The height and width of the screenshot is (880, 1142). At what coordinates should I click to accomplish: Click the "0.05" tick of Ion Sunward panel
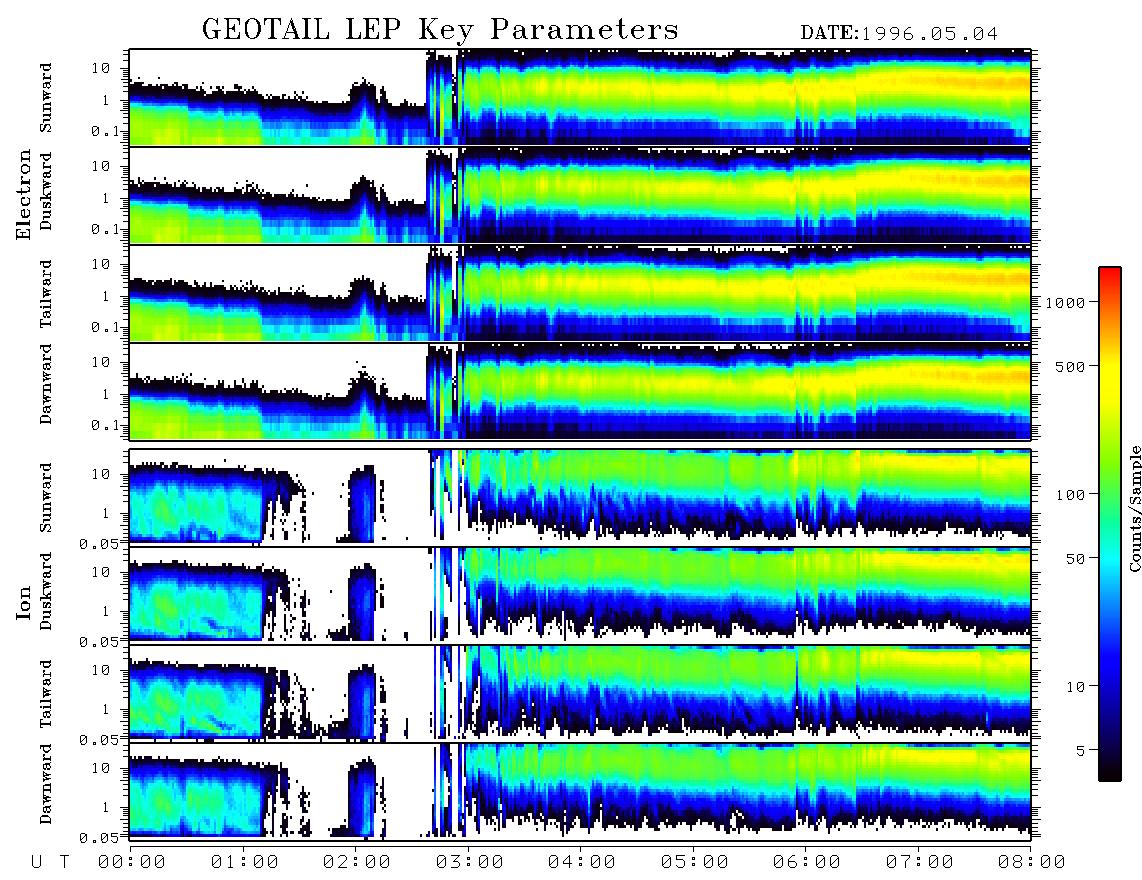coord(99,543)
